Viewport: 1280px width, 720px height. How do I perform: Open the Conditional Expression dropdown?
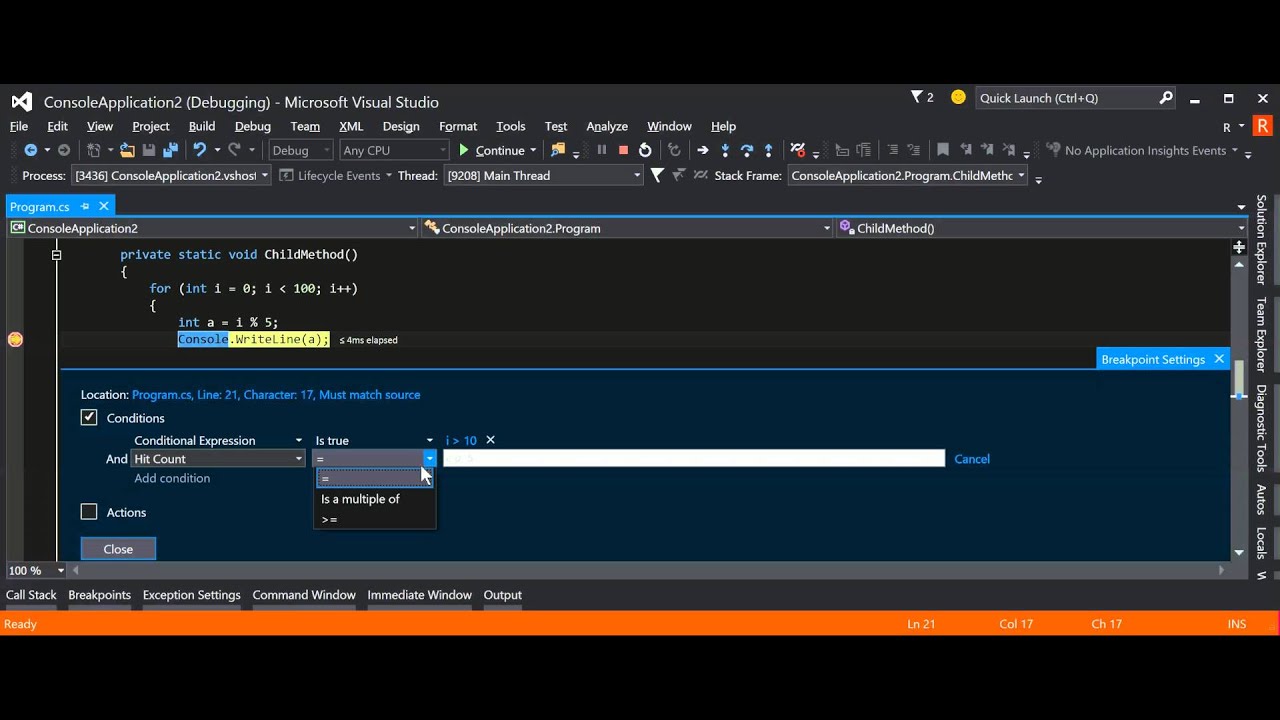tap(218, 440)
